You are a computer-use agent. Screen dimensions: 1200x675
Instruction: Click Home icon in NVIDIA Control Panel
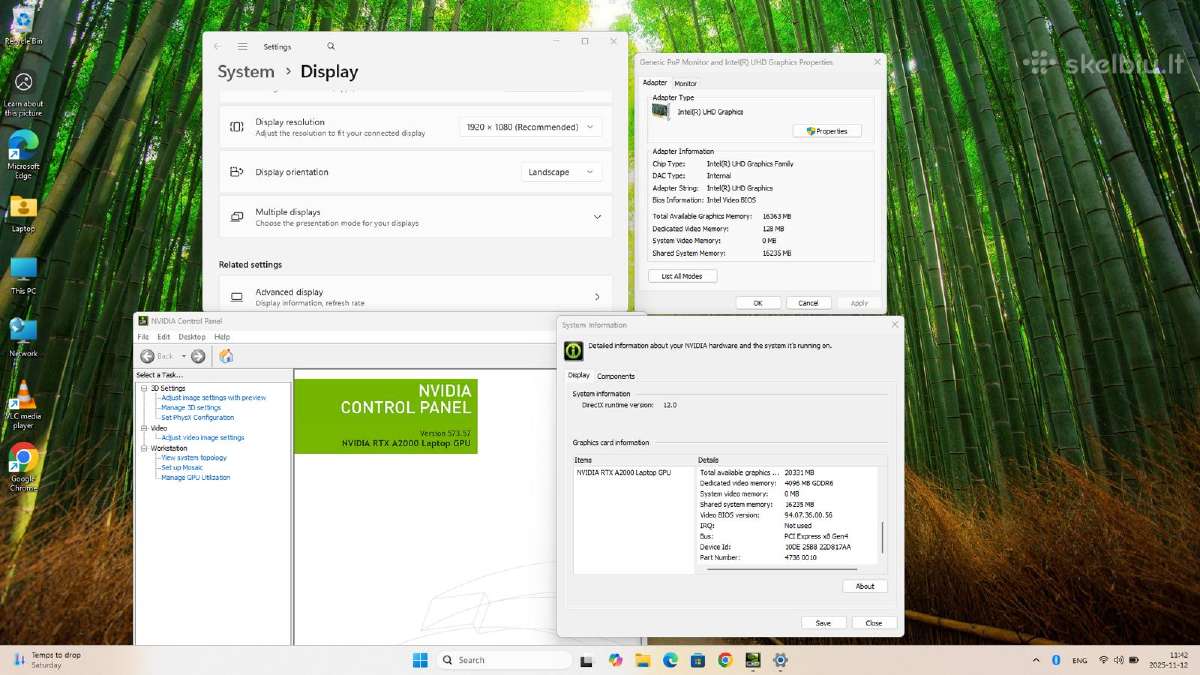(x=226, y=356)
